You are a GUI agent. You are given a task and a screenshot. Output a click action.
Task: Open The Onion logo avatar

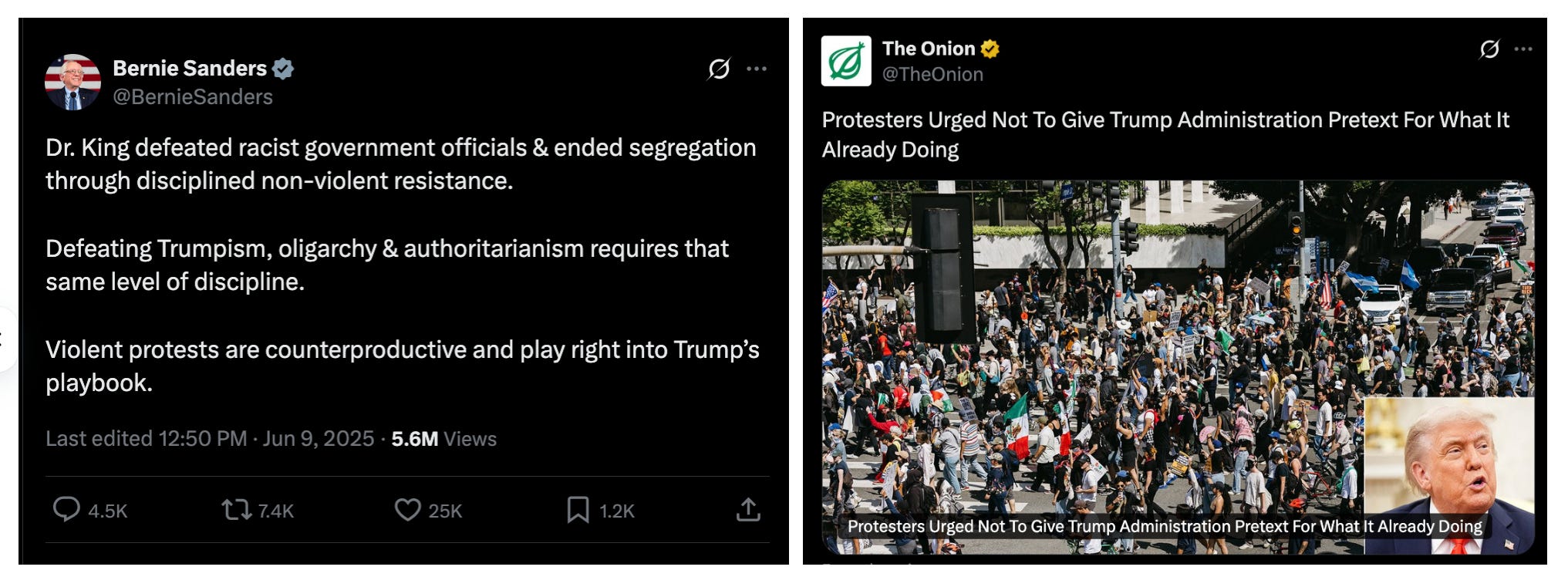click(x=846, y=60)
